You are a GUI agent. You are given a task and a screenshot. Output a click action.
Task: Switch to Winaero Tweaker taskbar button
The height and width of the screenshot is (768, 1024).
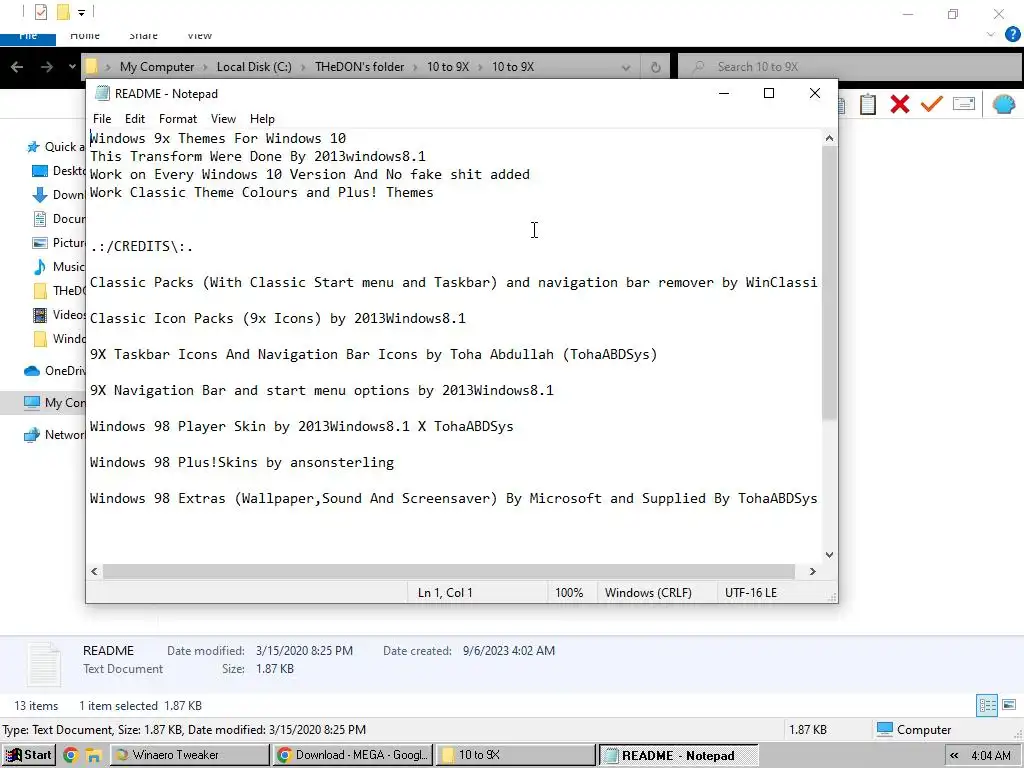[x=189, y=755]
